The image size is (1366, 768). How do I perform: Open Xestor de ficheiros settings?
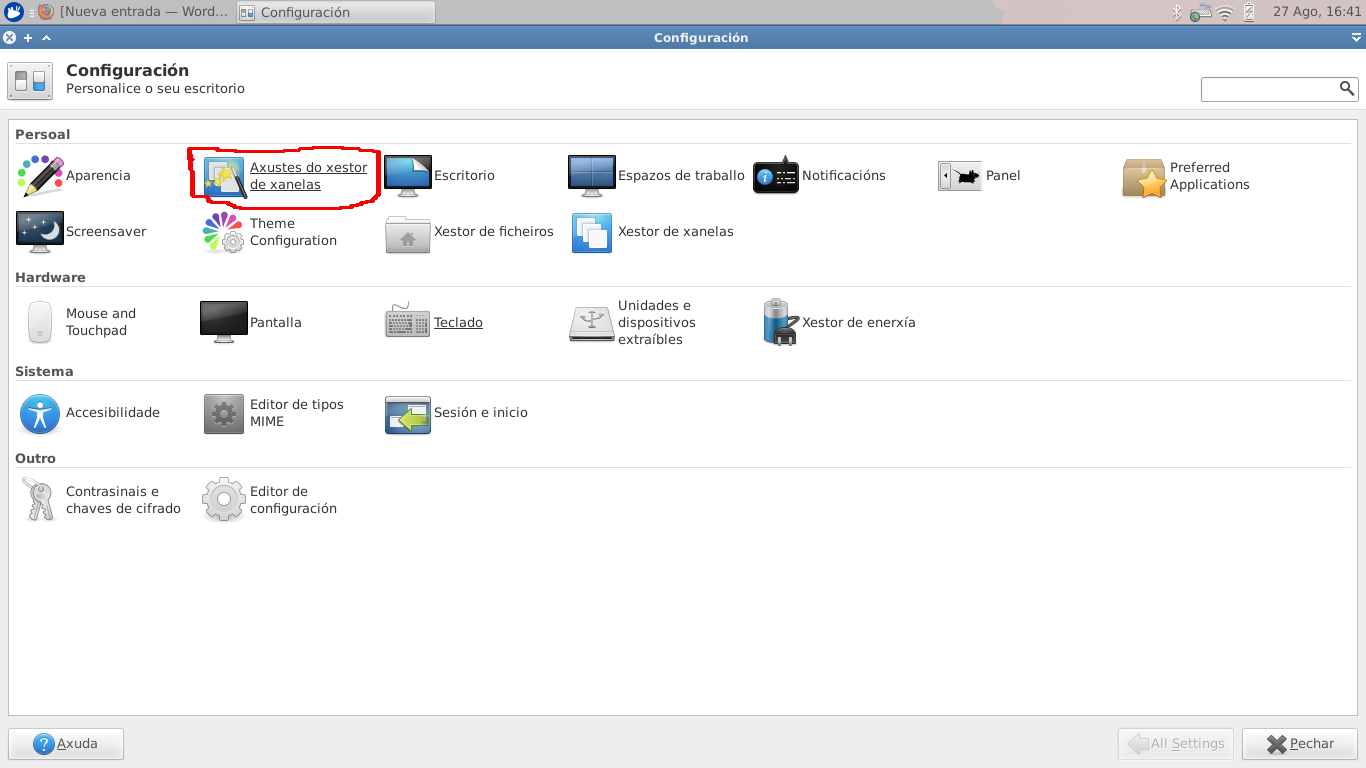click(470, 232)
